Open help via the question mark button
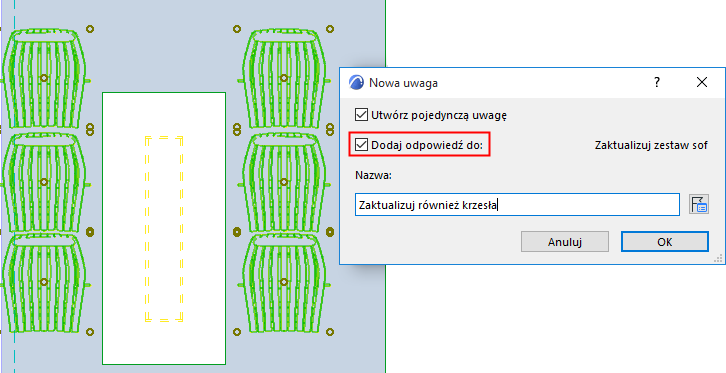The width and height of the screenshot is (726, 373). [x=657, y=83]
